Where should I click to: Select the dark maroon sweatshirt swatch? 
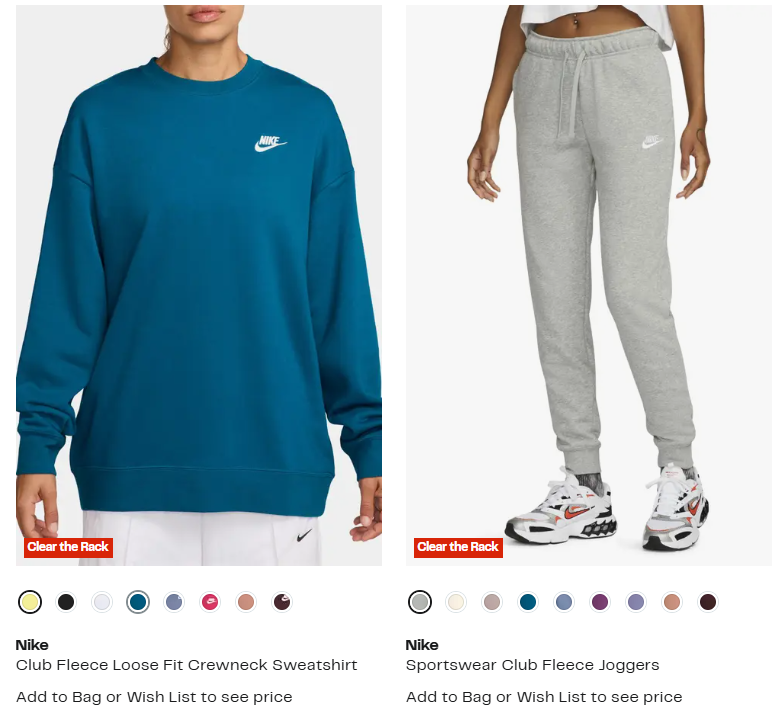[x=282, y=602]
